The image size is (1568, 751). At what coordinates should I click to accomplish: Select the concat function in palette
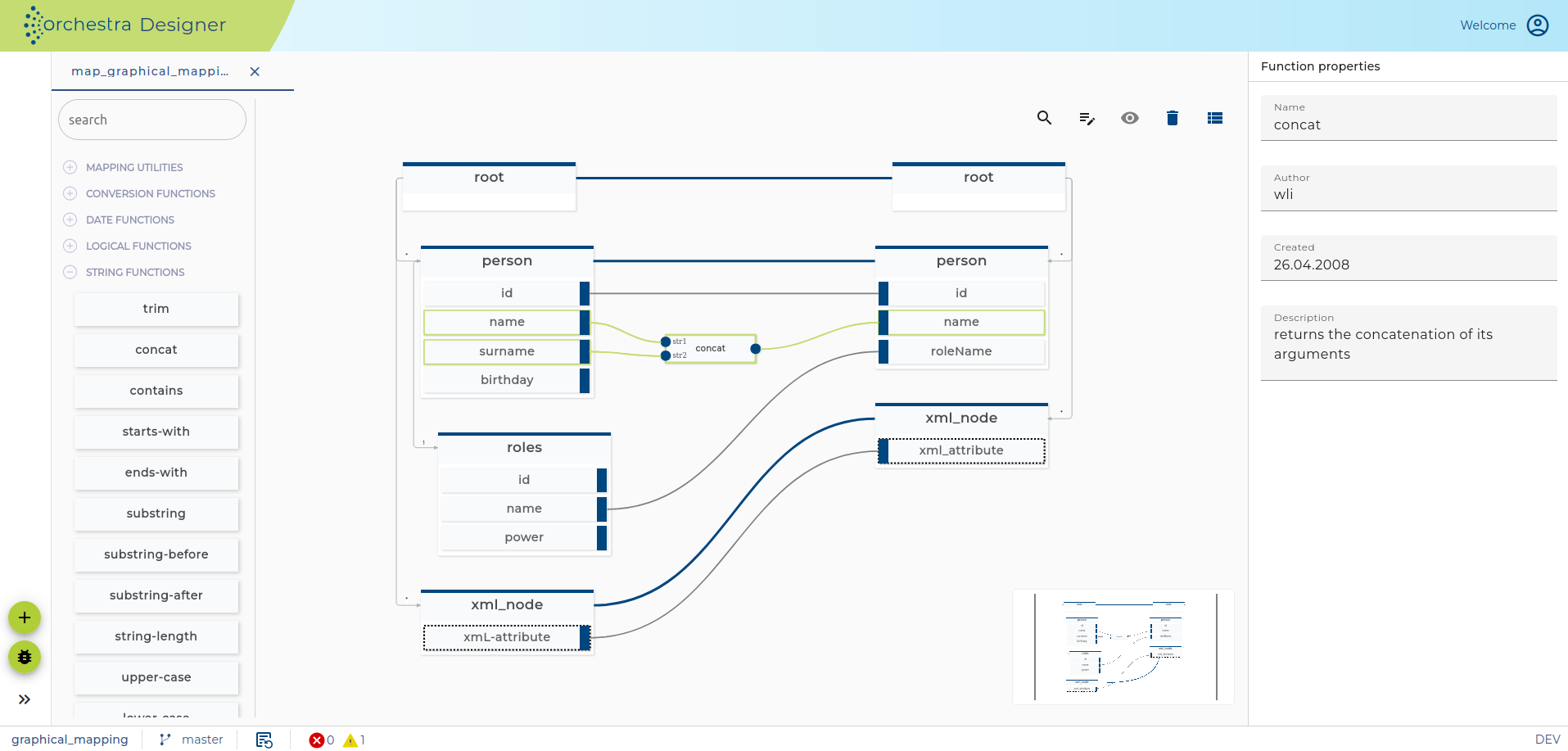(x=156, y=350)
